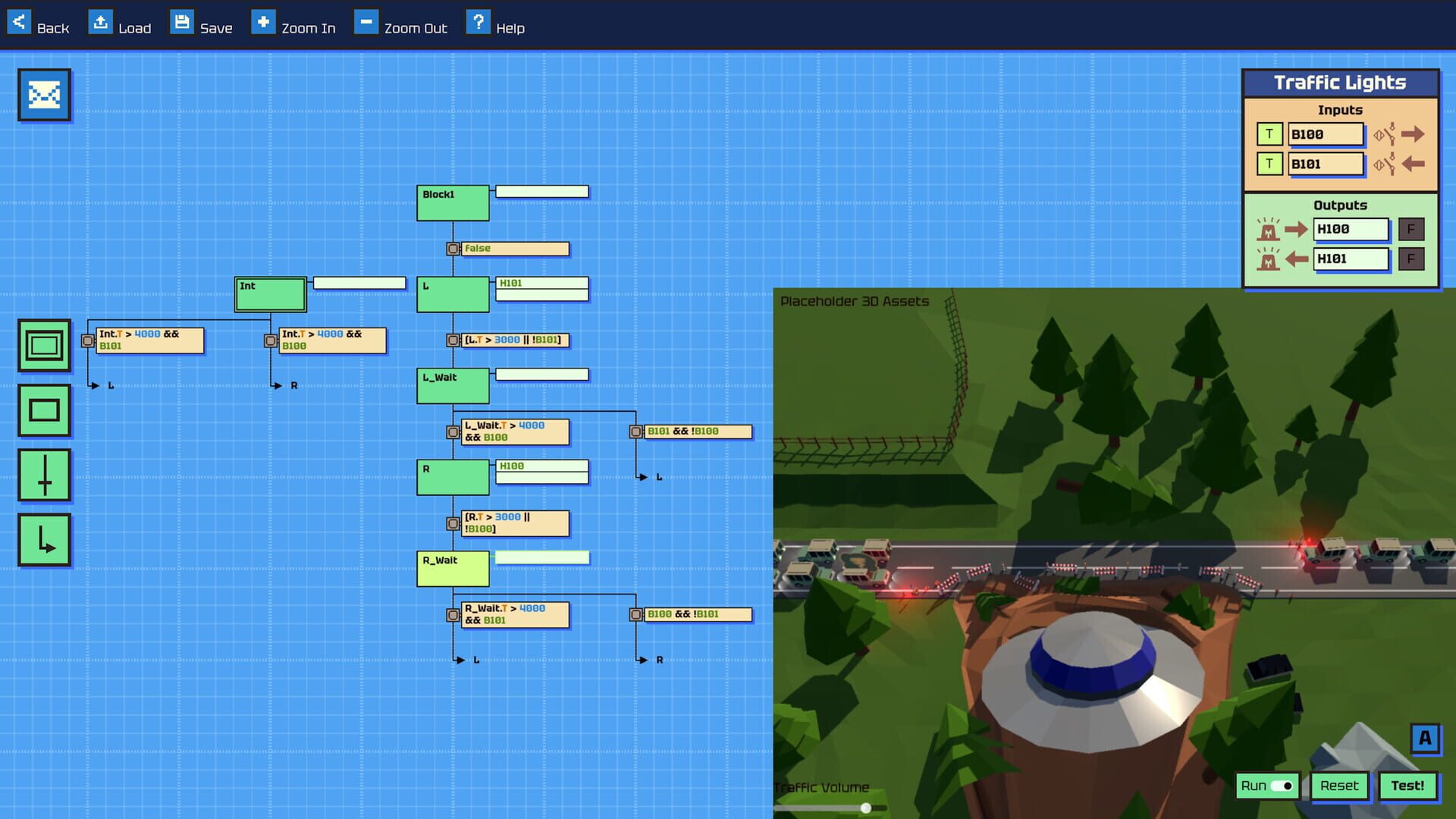The width and height of the screenshot is (1456, 819).
Task: Click the H100 output F indicator
Action: [x=1410, y=229]
